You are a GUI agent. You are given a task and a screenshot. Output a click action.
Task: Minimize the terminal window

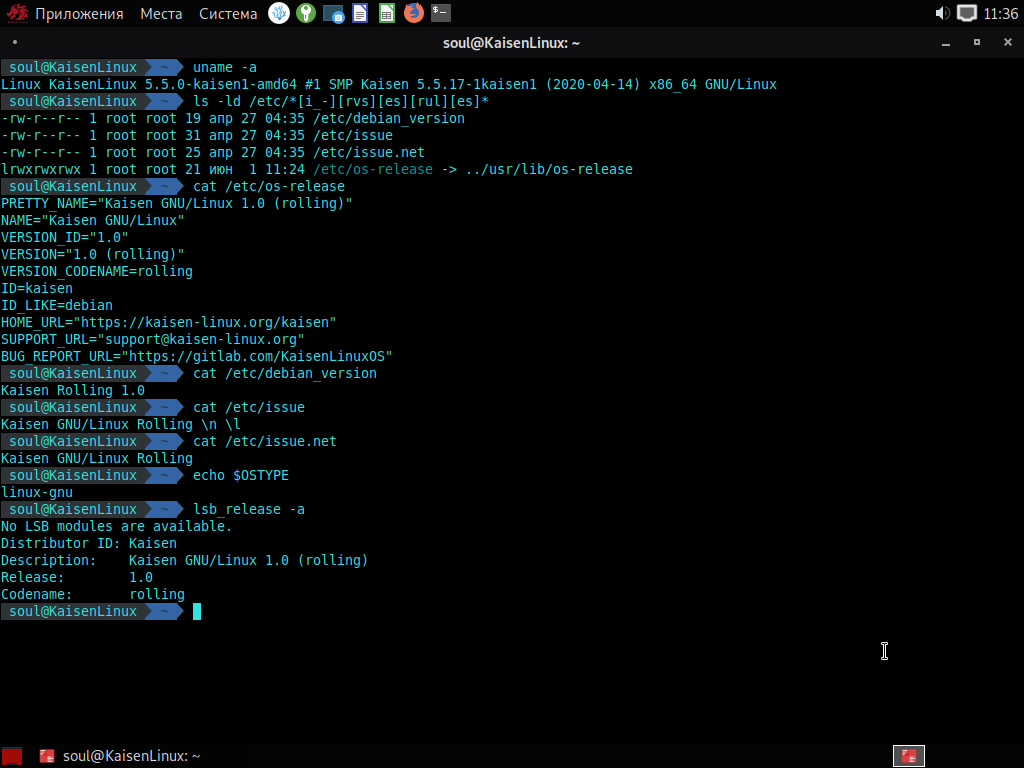point(946,43)
